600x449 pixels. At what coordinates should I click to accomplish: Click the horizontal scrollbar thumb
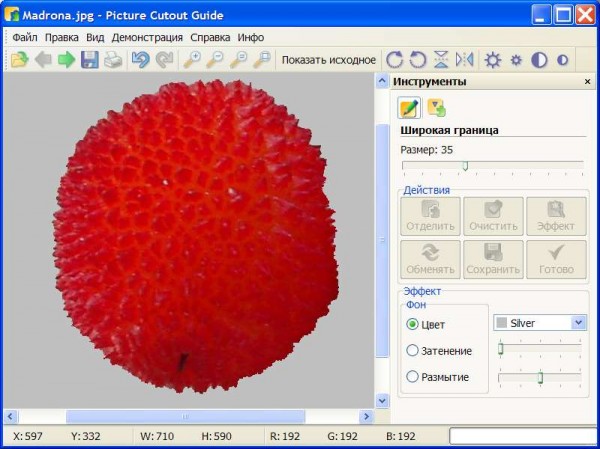click(185, 416)
